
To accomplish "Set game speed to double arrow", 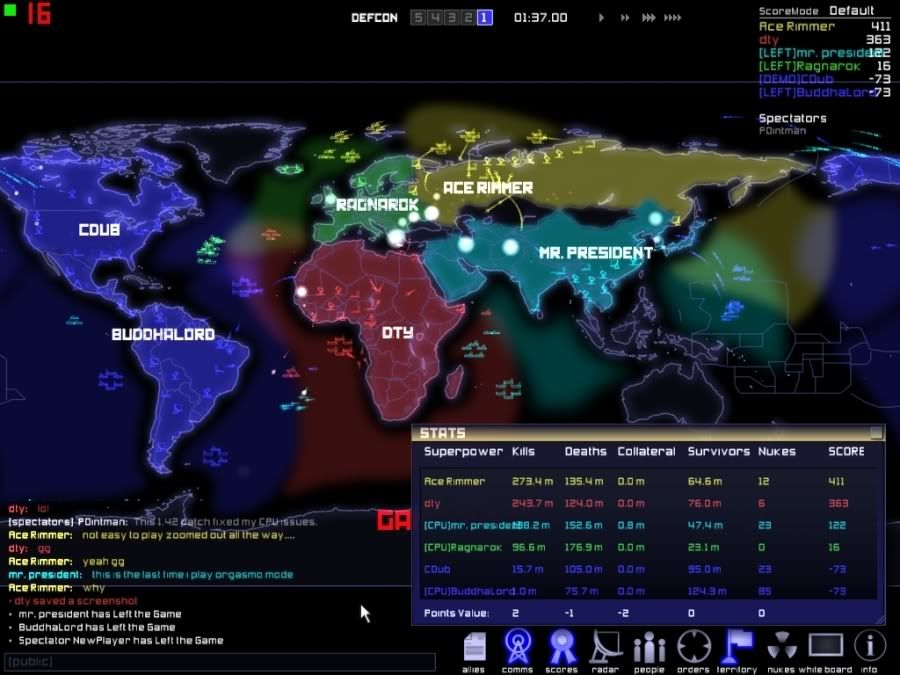I will click(625, 18).
